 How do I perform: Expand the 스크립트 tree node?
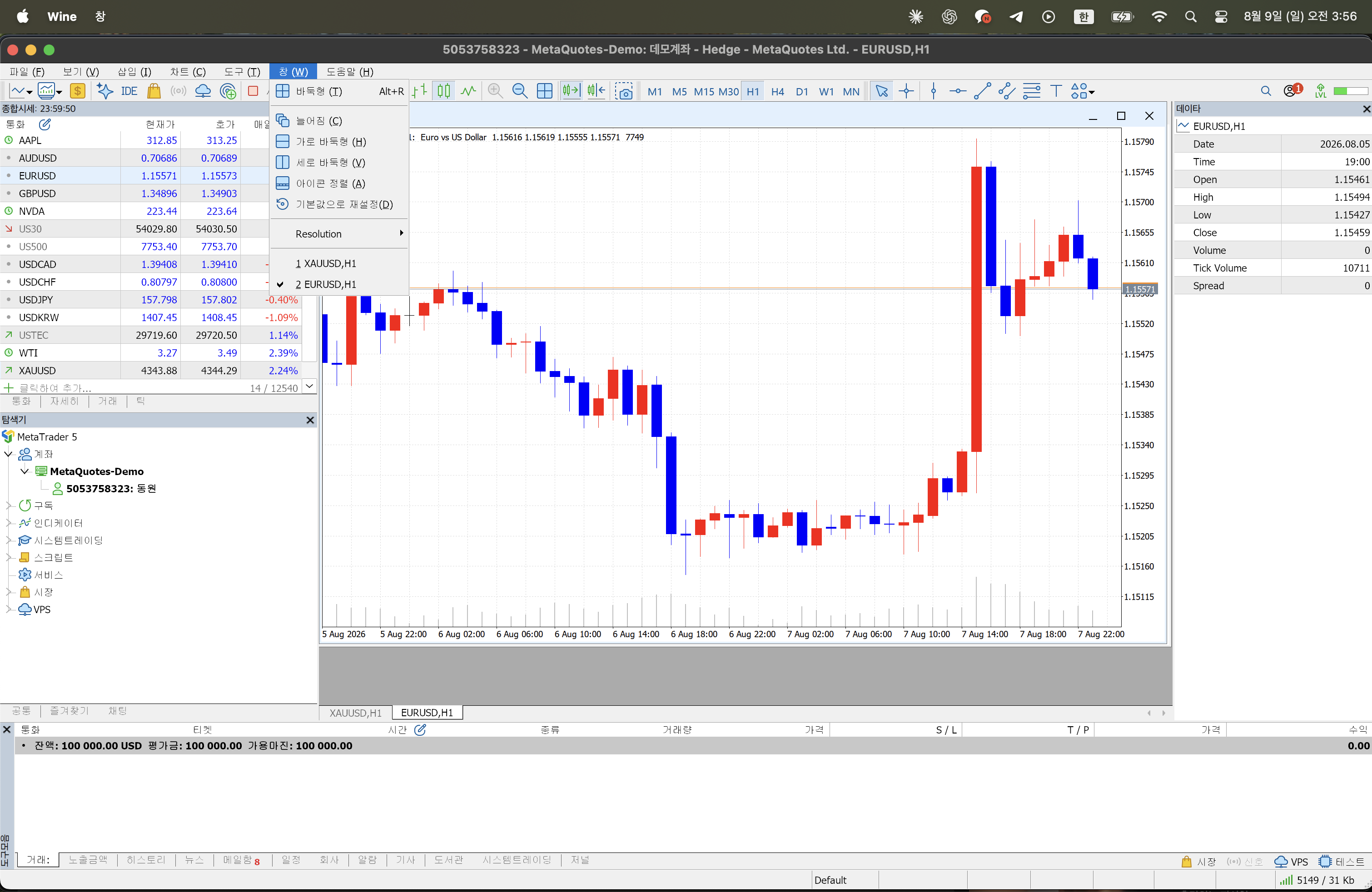click(x=9, y=557)
